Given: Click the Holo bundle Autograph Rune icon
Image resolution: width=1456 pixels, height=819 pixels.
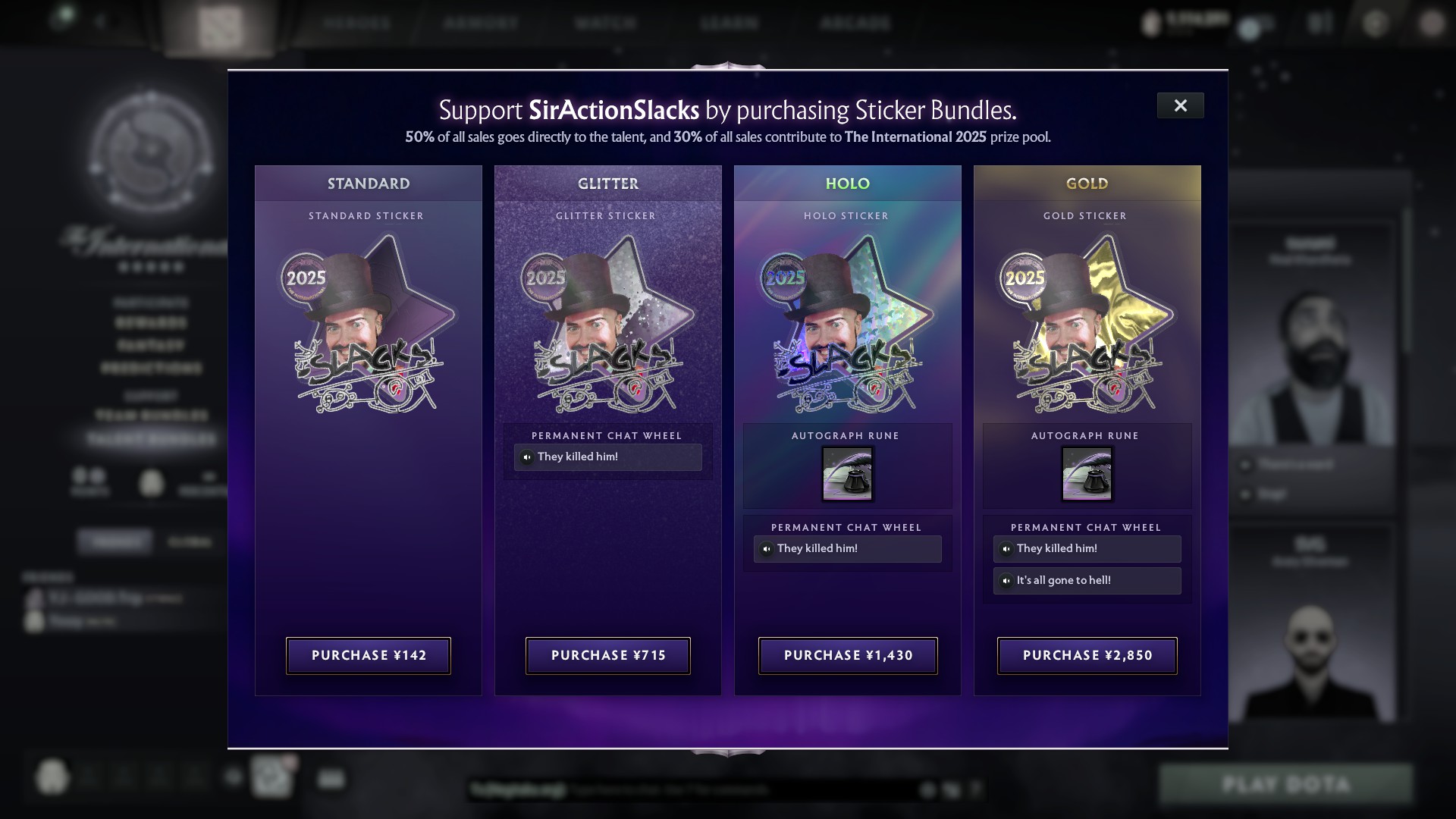Looking at the screenshot, I should [847, 474].
